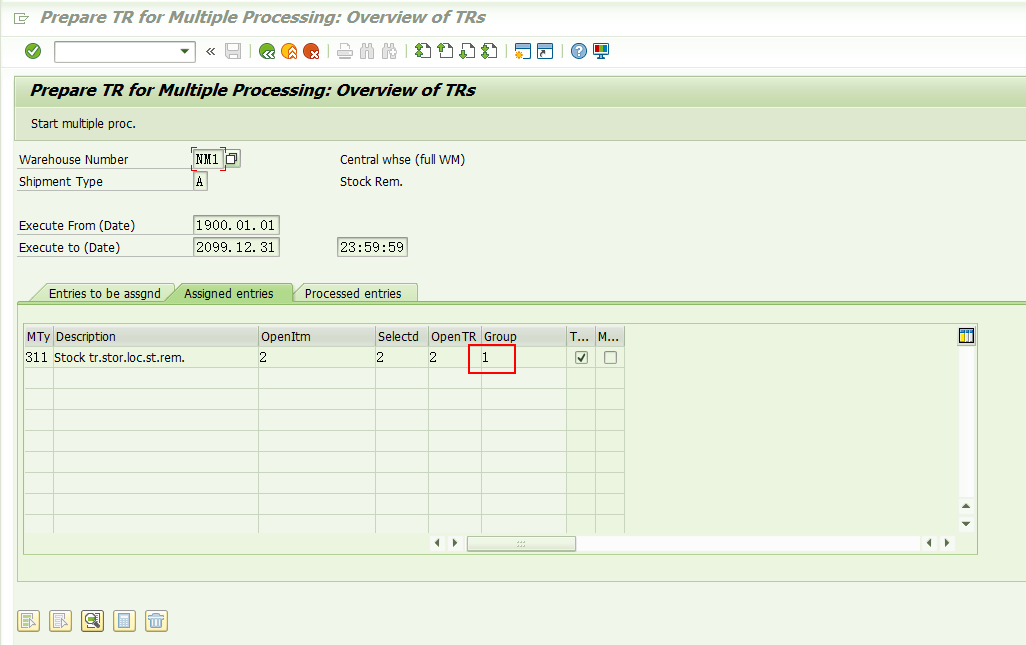The height and width of the screenshot is (645, 1026).
Task: Click the Description column header
Action: pos(156,336)
